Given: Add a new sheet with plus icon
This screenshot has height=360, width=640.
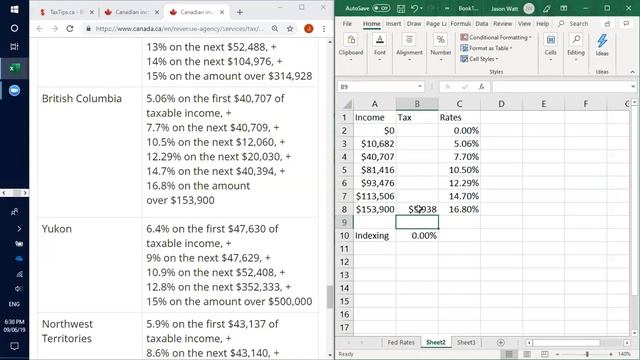Looking at the screenshot, I should [501, 342].
